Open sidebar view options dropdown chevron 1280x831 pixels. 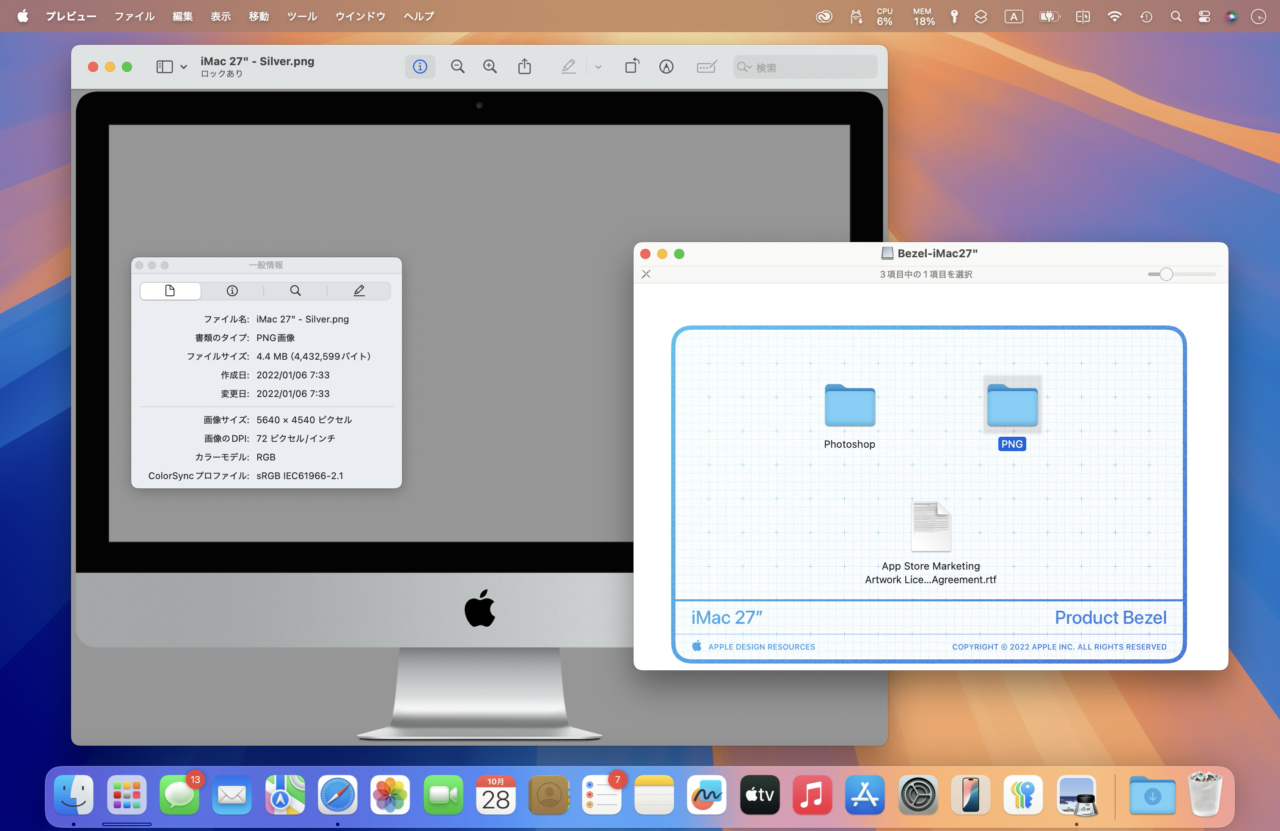(x=183, y=67)
